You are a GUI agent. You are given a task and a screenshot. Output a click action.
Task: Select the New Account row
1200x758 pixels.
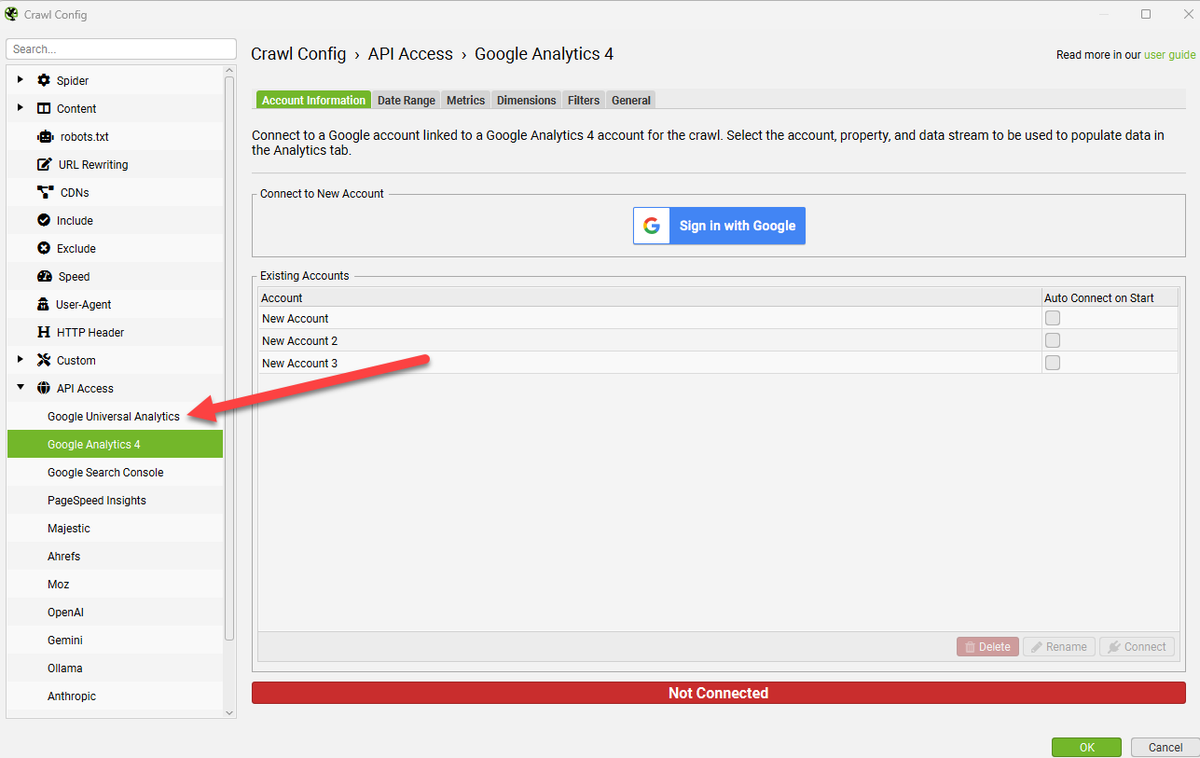coord(718,318)
